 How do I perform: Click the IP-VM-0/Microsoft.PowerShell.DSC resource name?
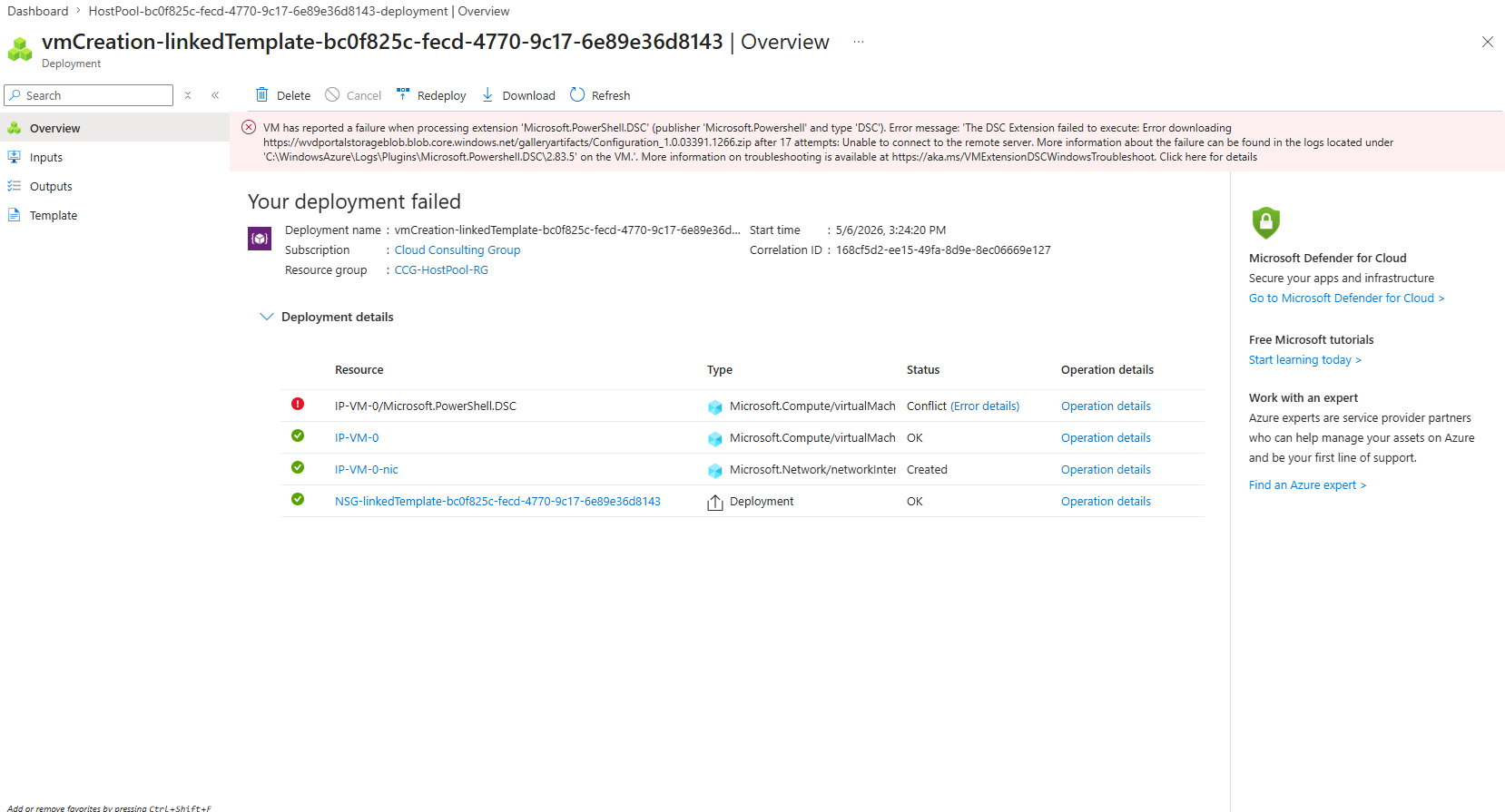pos(426,406)
